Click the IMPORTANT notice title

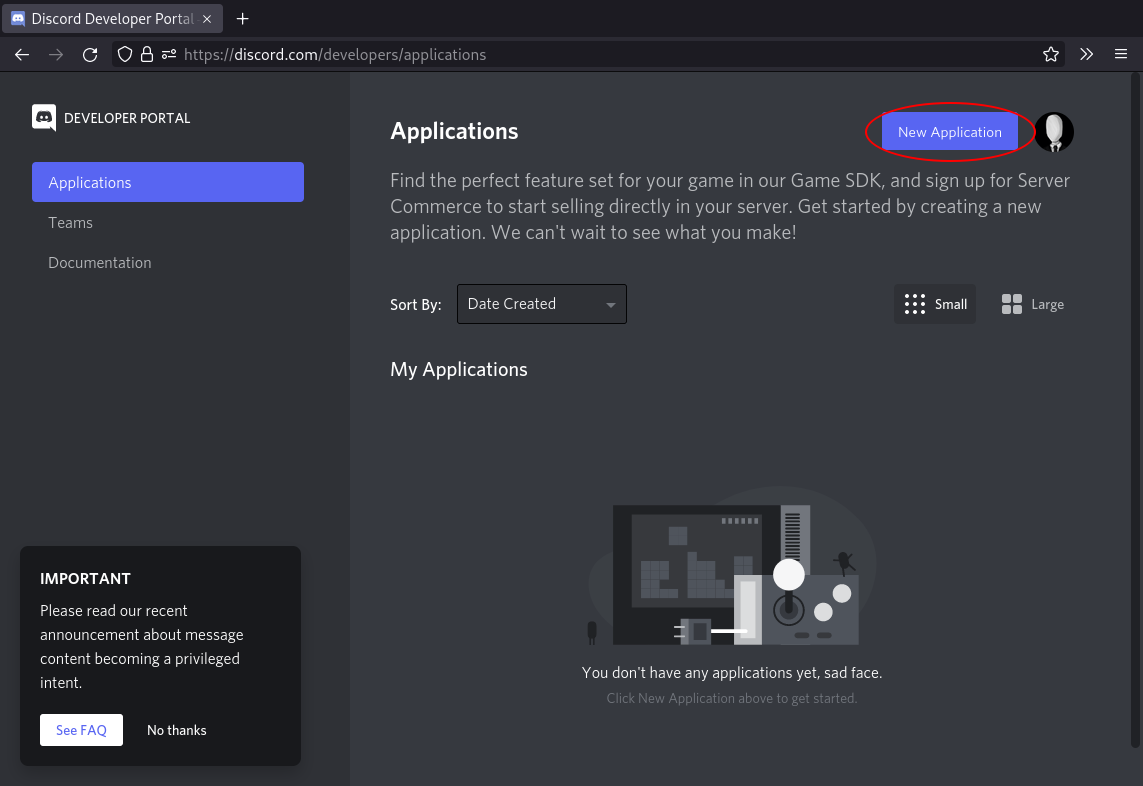pos(85,578)
